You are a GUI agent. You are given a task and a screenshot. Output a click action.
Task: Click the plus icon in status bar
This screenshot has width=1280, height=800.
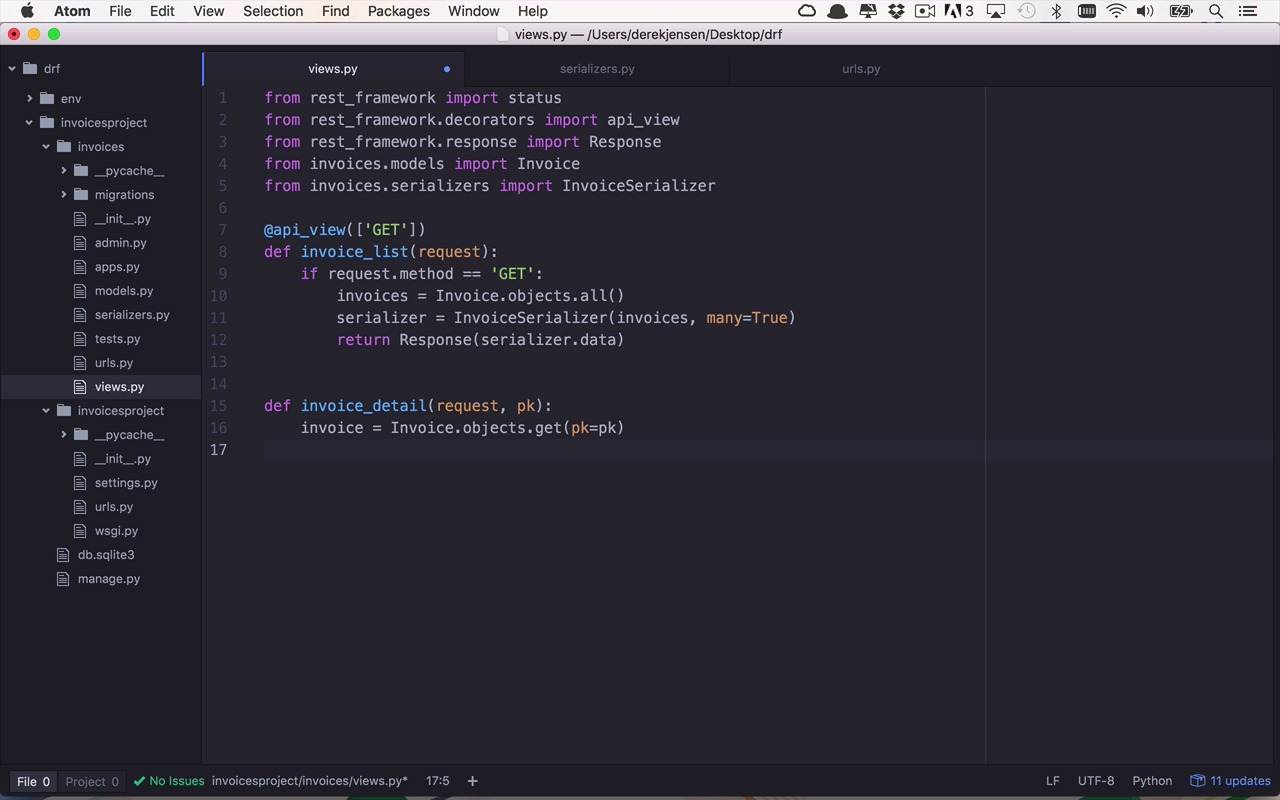[473, 781]
